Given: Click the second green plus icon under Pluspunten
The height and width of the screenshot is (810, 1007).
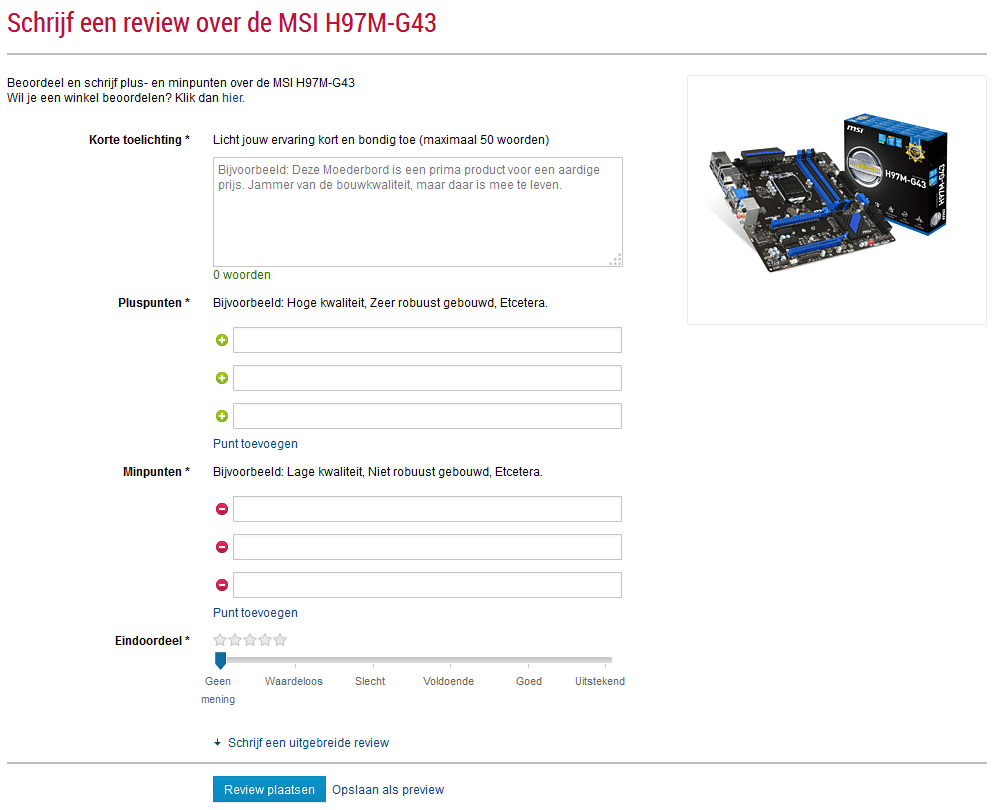Looking at the screenshot, I should pyautogui.click(x=222, y=378).
